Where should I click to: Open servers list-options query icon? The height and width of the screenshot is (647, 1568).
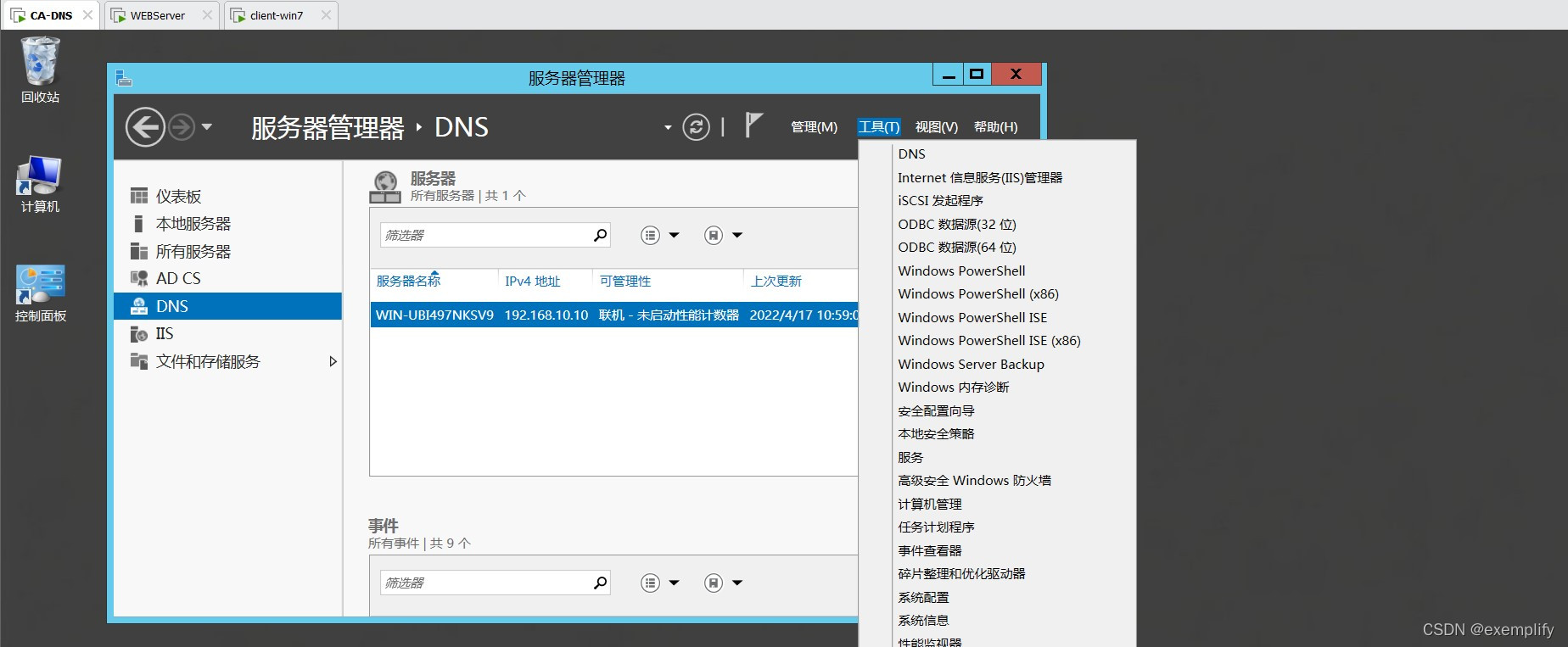[650, 235]
